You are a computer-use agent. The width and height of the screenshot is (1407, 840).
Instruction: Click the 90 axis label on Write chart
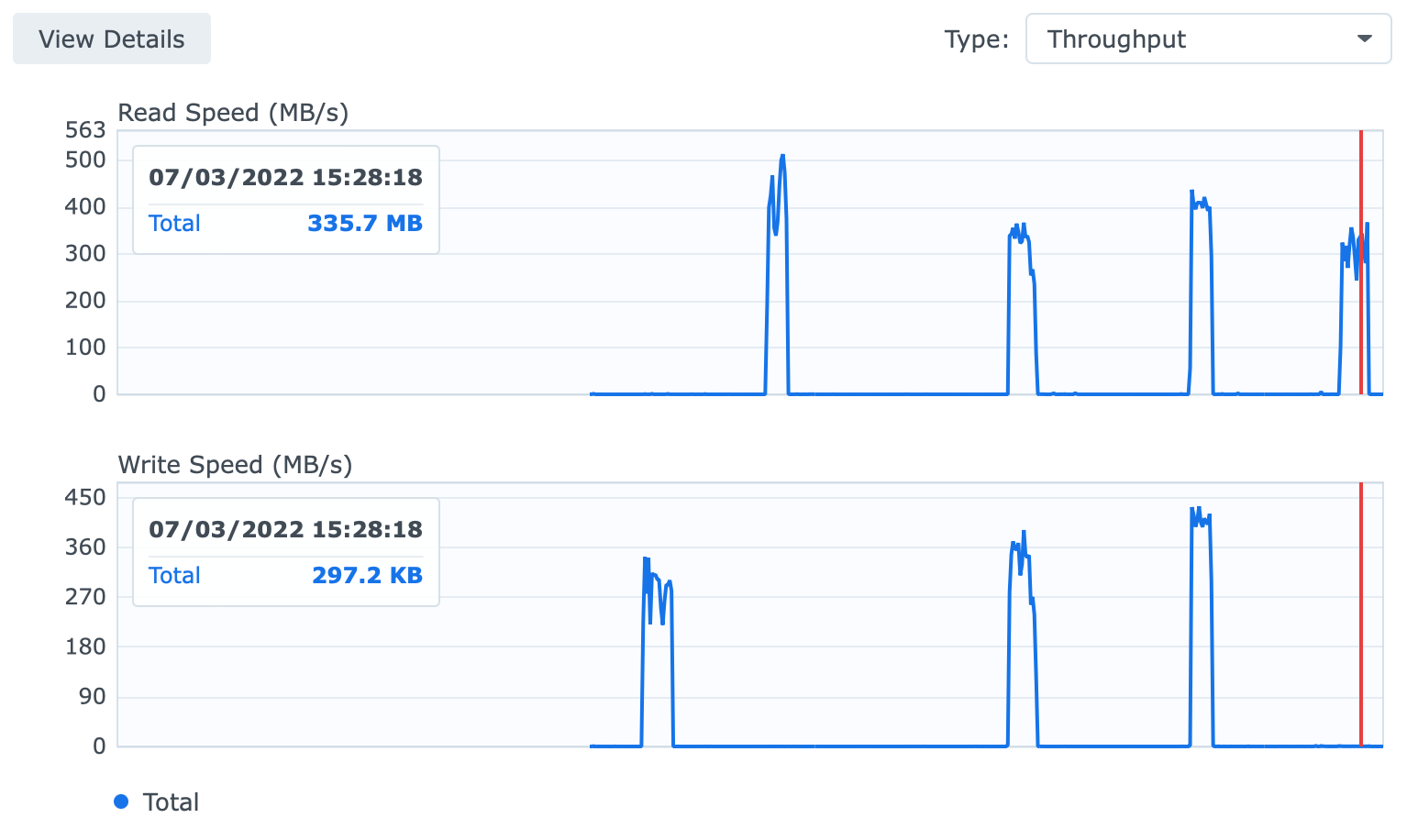[x=92, y=697]
